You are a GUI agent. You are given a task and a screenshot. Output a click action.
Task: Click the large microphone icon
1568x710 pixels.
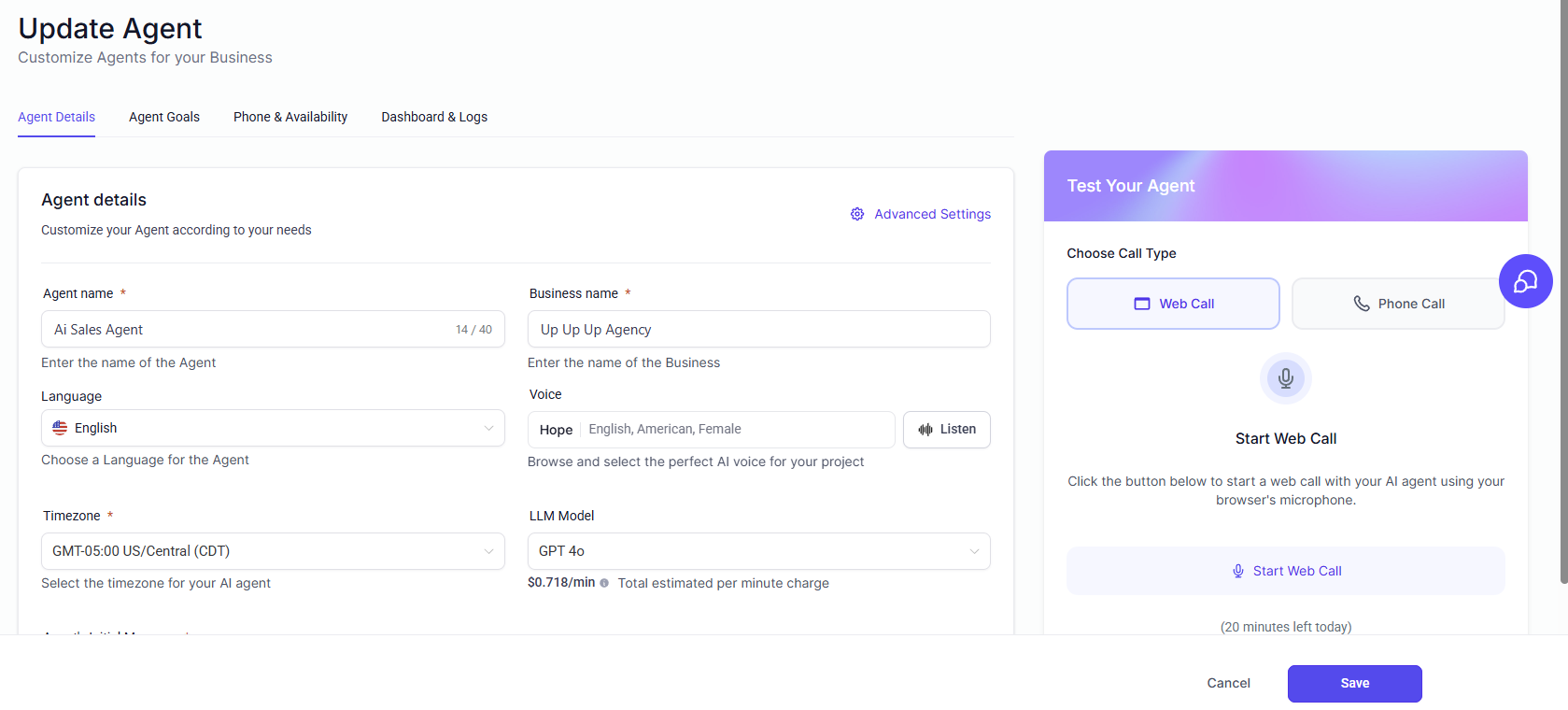(x=1286, y=378)
